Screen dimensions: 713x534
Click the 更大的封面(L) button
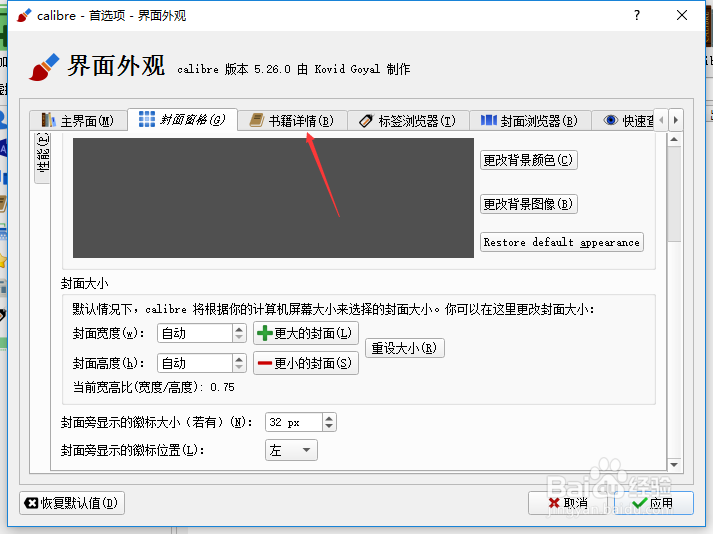click(x=306, y=333)
